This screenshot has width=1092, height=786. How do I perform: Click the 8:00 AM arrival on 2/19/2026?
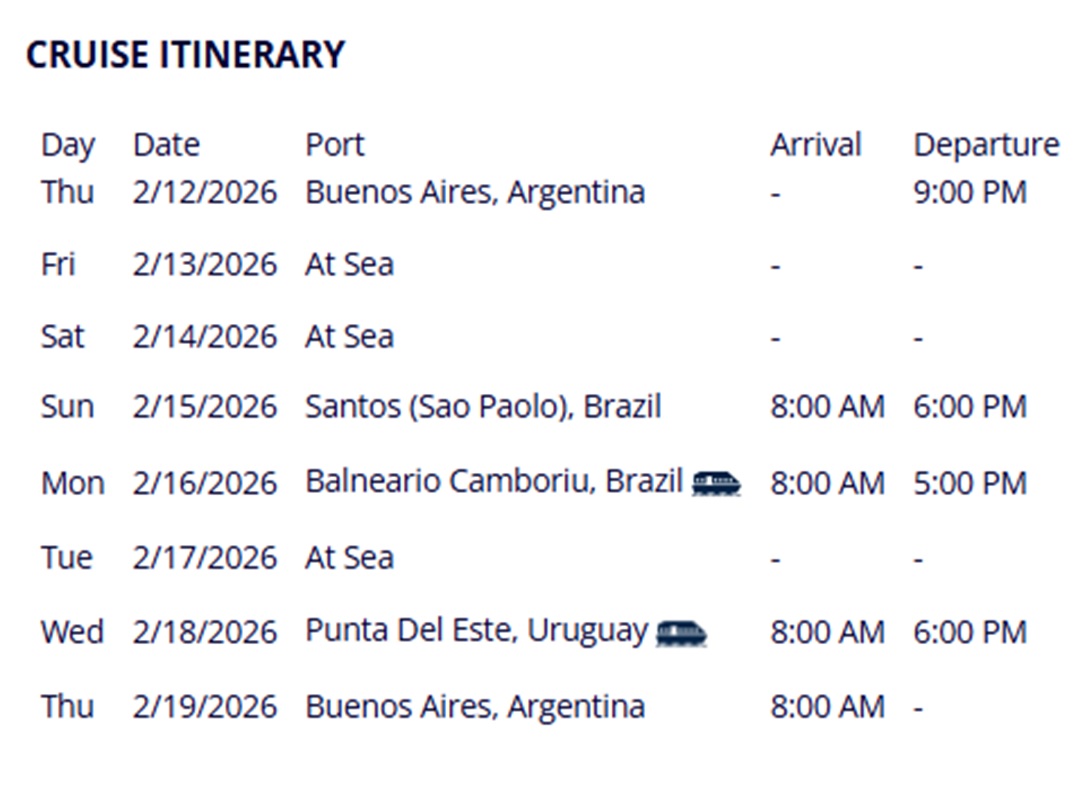(827, 707)
